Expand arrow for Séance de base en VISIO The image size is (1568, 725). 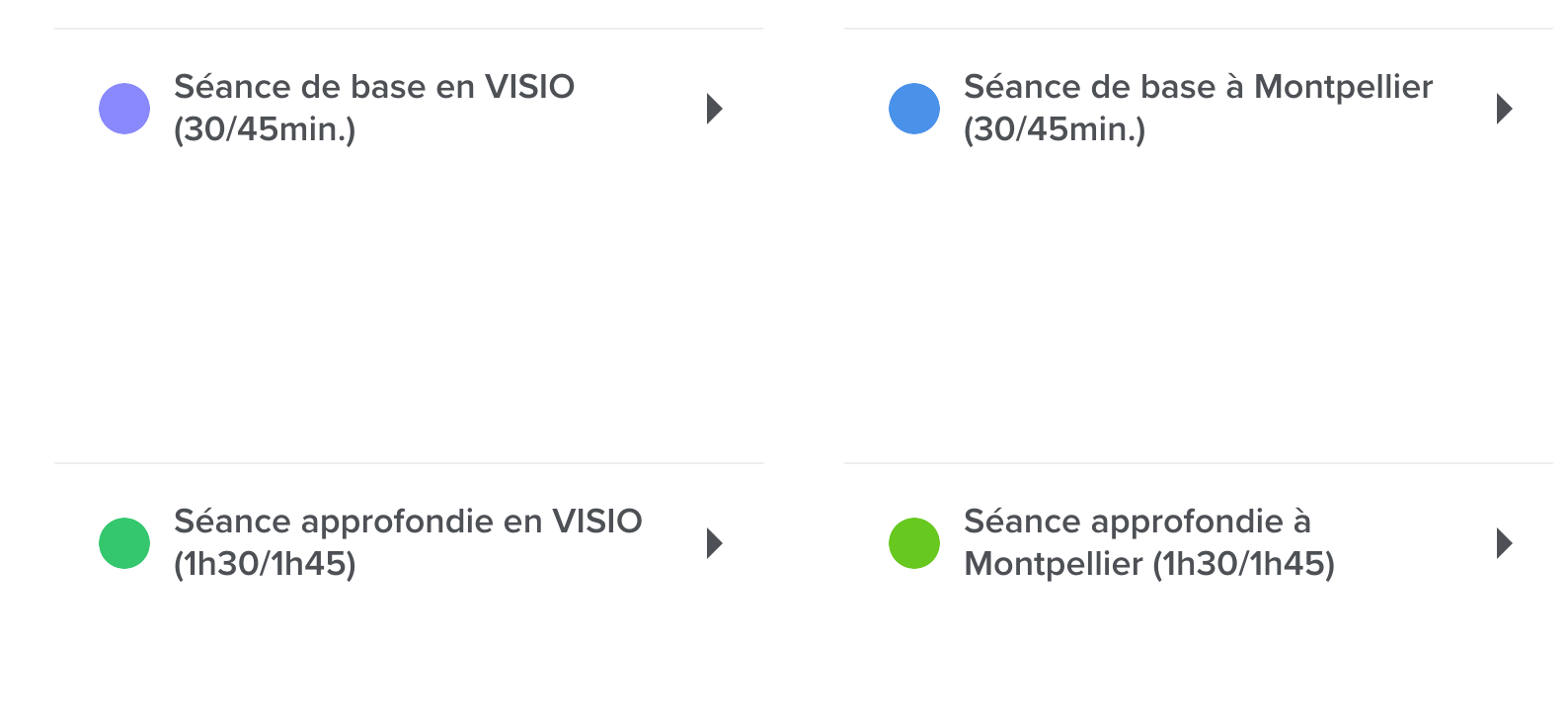coord(715,109)
